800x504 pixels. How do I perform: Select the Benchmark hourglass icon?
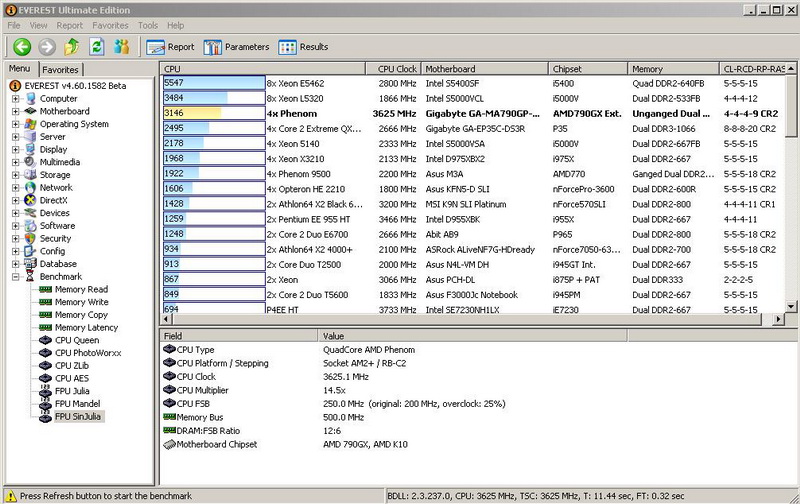(x=31, y=276)
